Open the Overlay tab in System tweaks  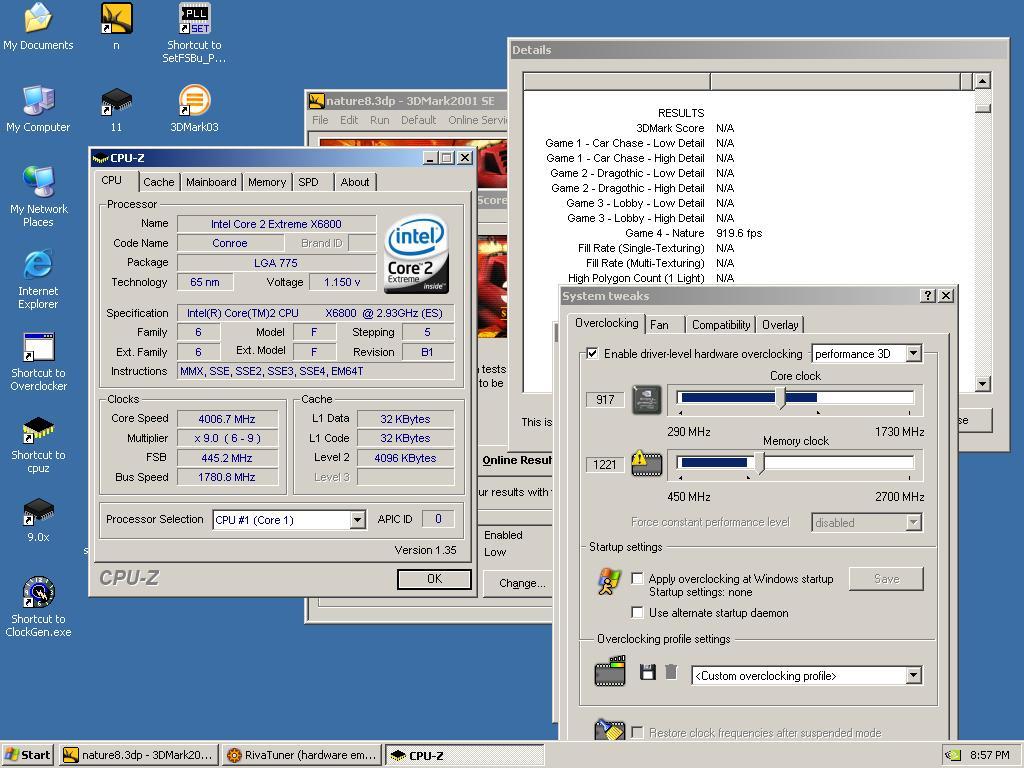[x=780, y=325]
